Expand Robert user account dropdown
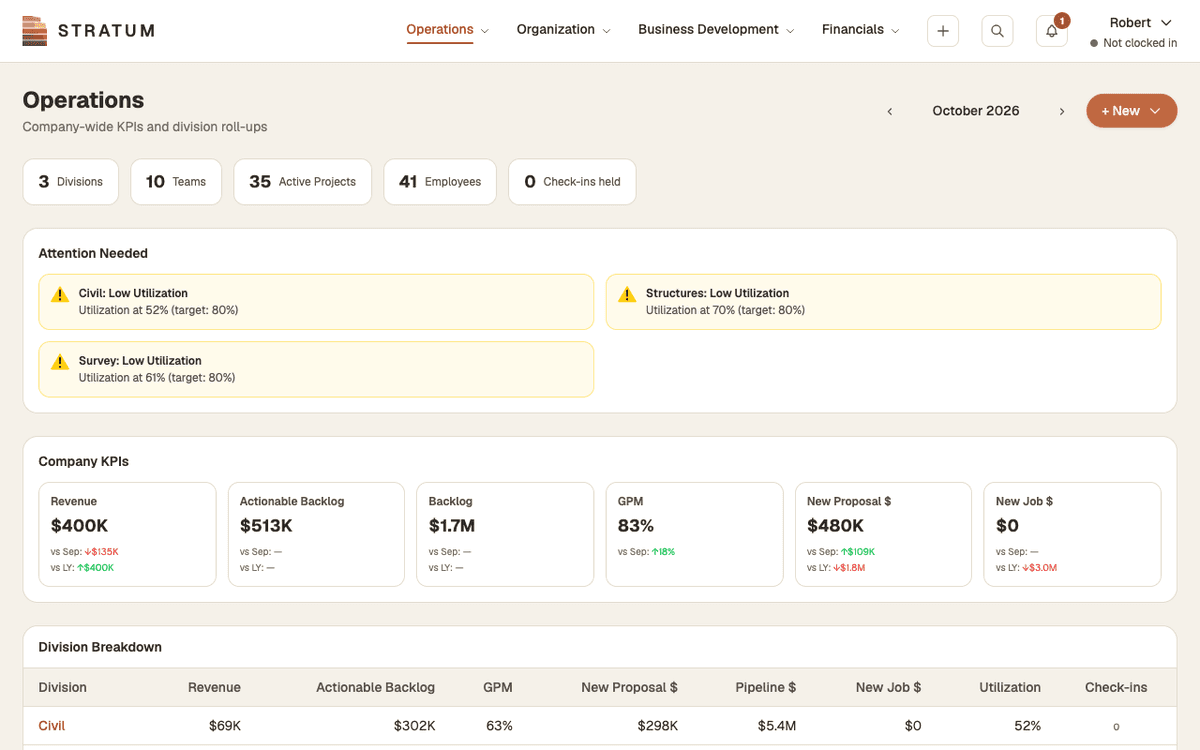 [1140, 23]
